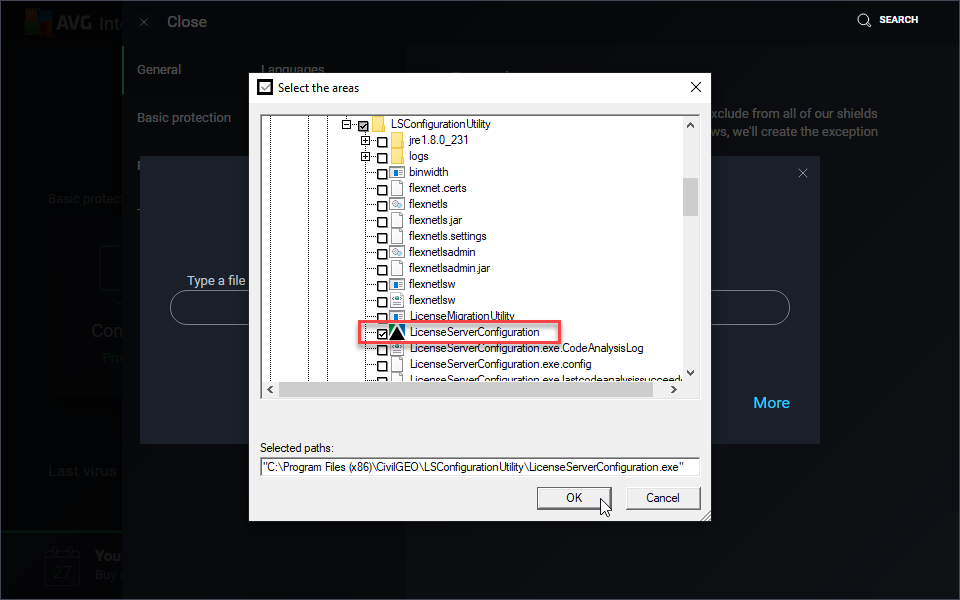Click the Cancel button
Image resolution: width=960 pixels, height=600 pixels.
(x=663, y=498)
